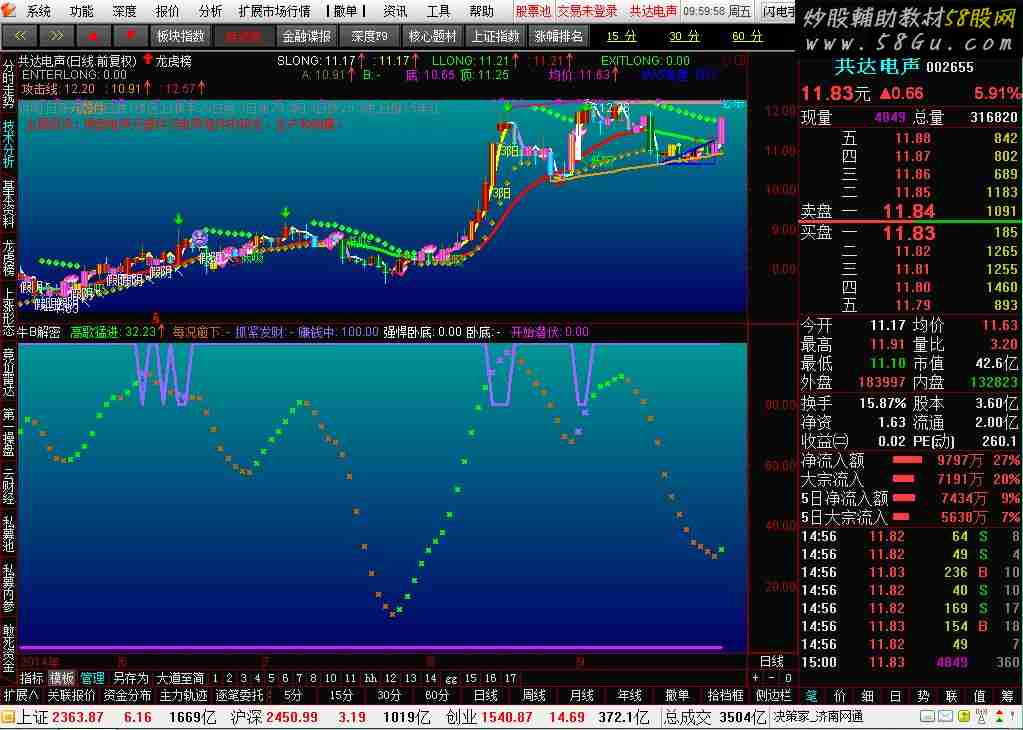Expand the 扩展 panel at bottom left

20,695
